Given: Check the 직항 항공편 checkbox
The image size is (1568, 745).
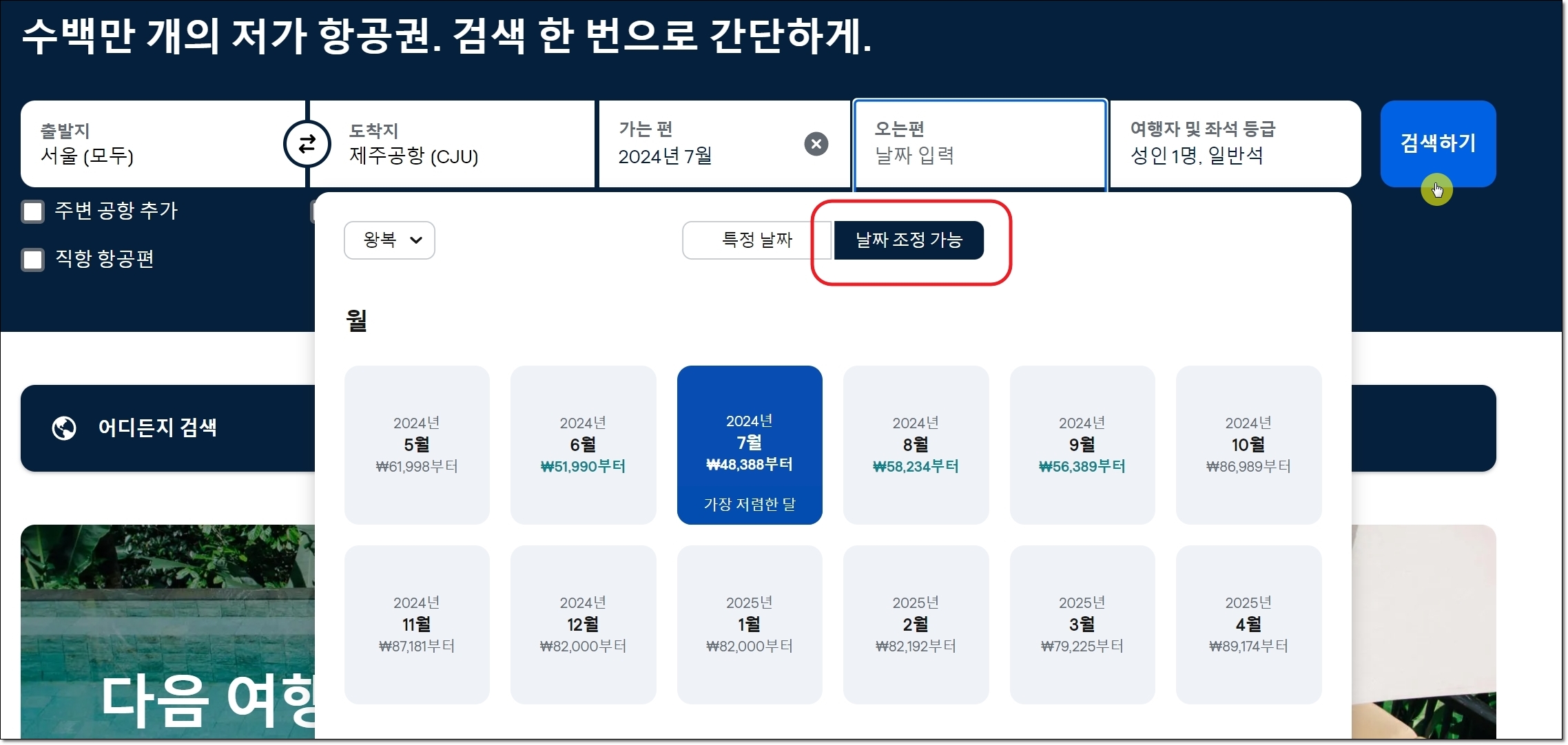Looking at the screenshot, I should [33, 260].
